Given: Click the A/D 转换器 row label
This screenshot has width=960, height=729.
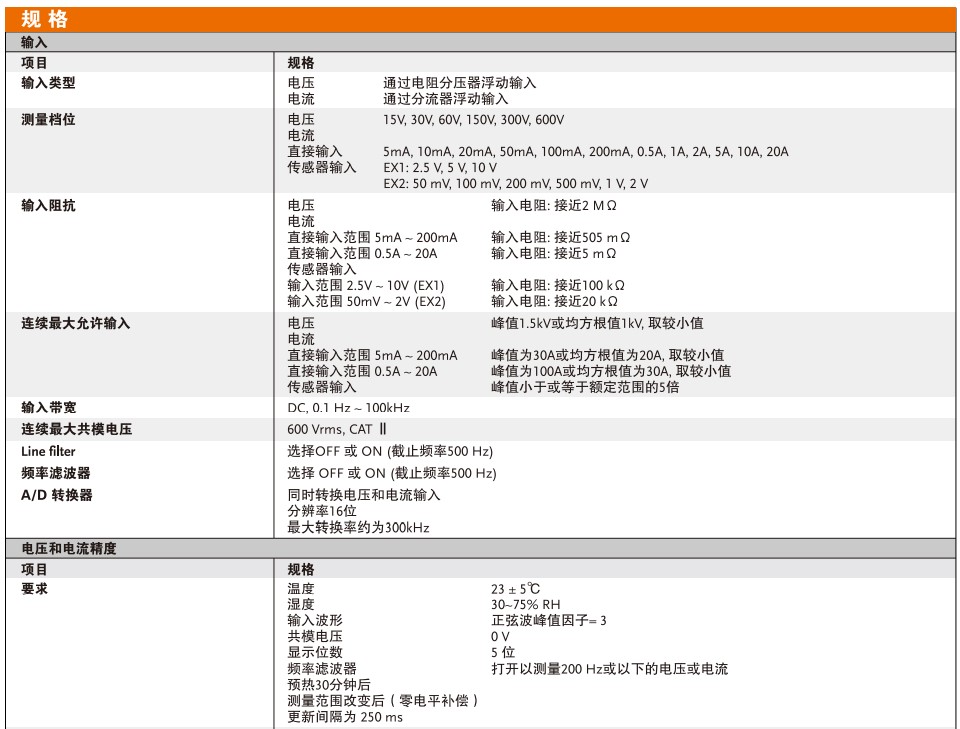Looking at the screenshot, I should (x=56, y=495).
